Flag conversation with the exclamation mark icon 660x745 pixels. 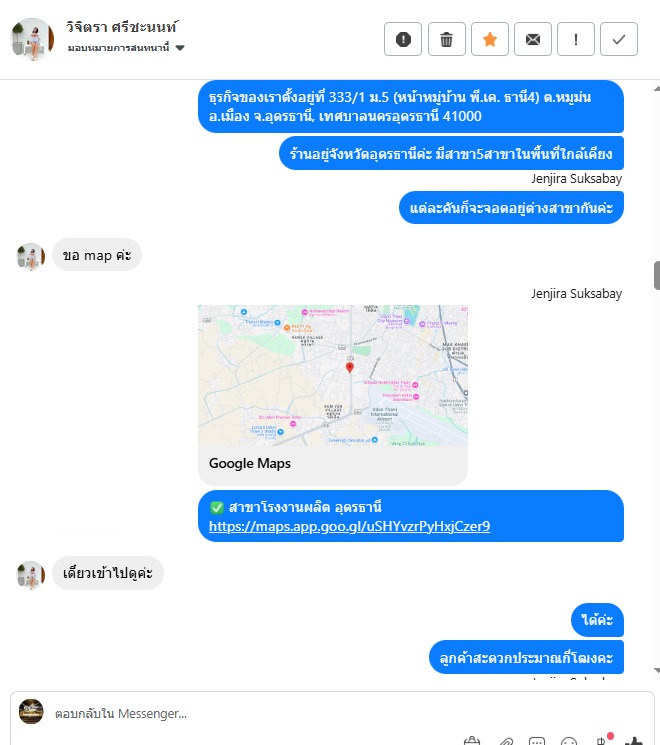575,39
